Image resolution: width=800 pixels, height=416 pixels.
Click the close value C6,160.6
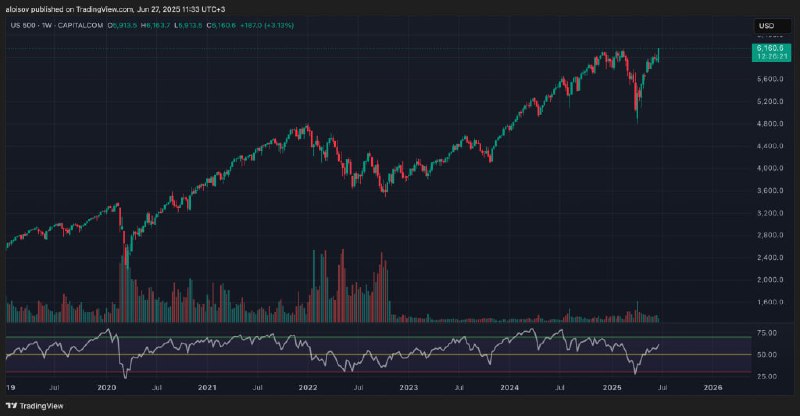(x=221, y=25)
